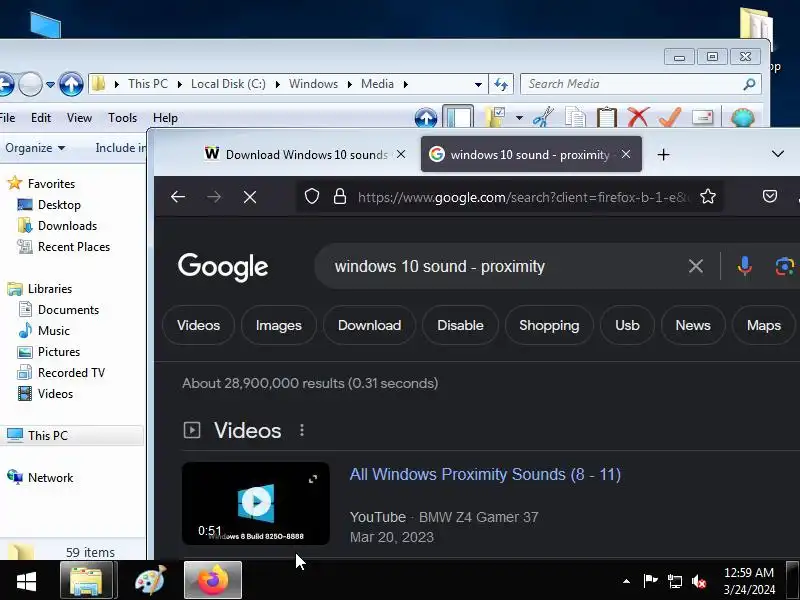Select the Images search filter chip
Viewport: 800px width, 600px height.
click(x=279, y=325)
